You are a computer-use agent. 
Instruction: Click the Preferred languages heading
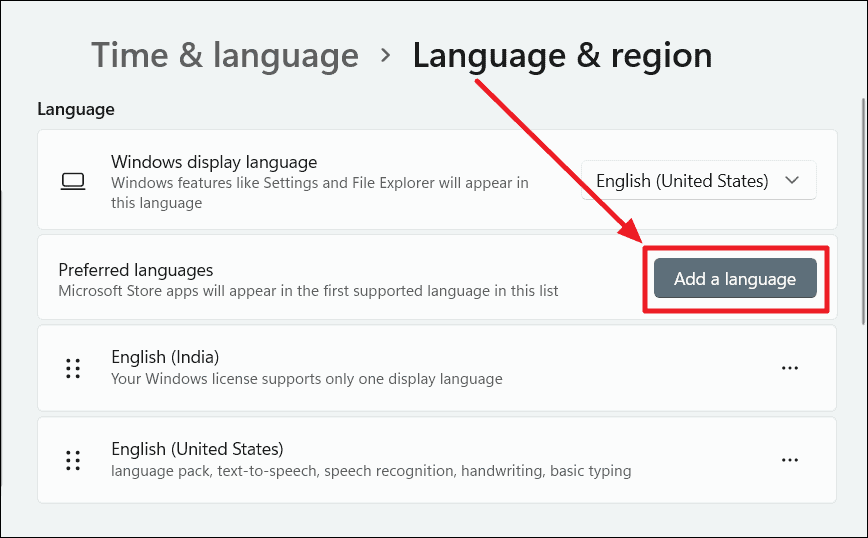pos(136,270)
